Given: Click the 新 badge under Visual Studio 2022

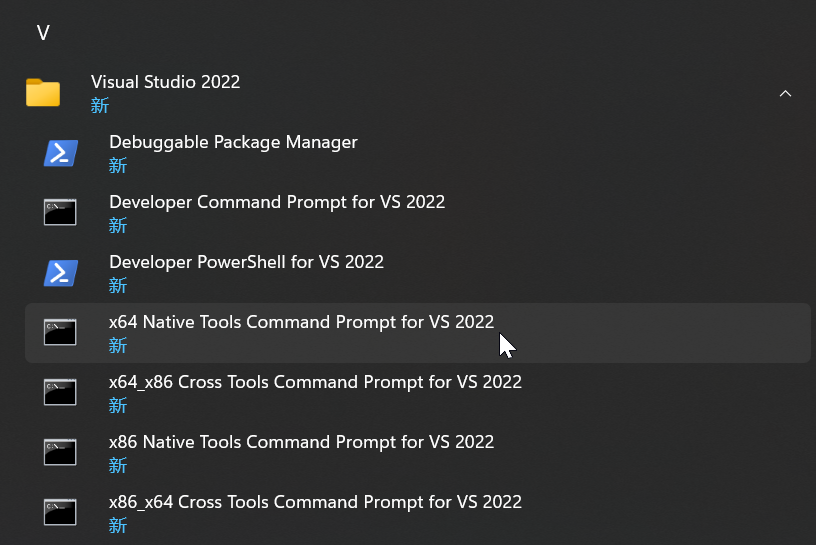Looking at the screenshot, I should tap(100, 106).
